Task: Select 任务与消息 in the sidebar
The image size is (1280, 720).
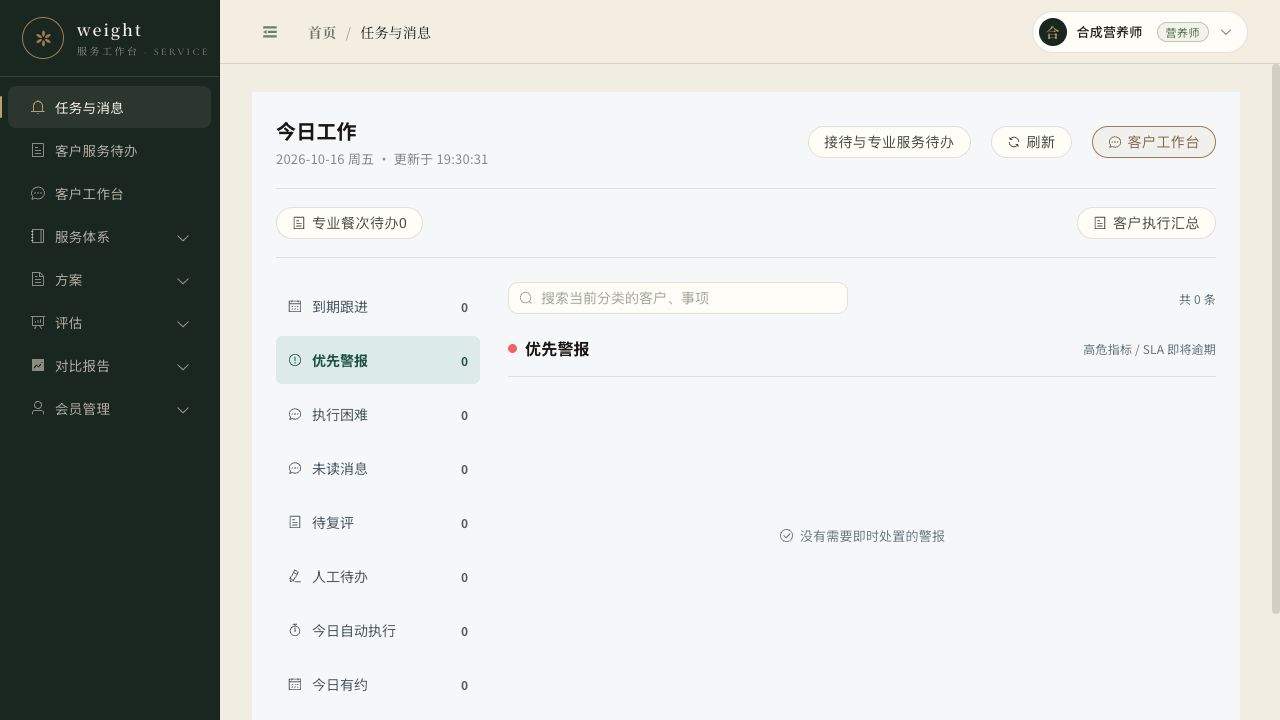Action: click(110, 107)
